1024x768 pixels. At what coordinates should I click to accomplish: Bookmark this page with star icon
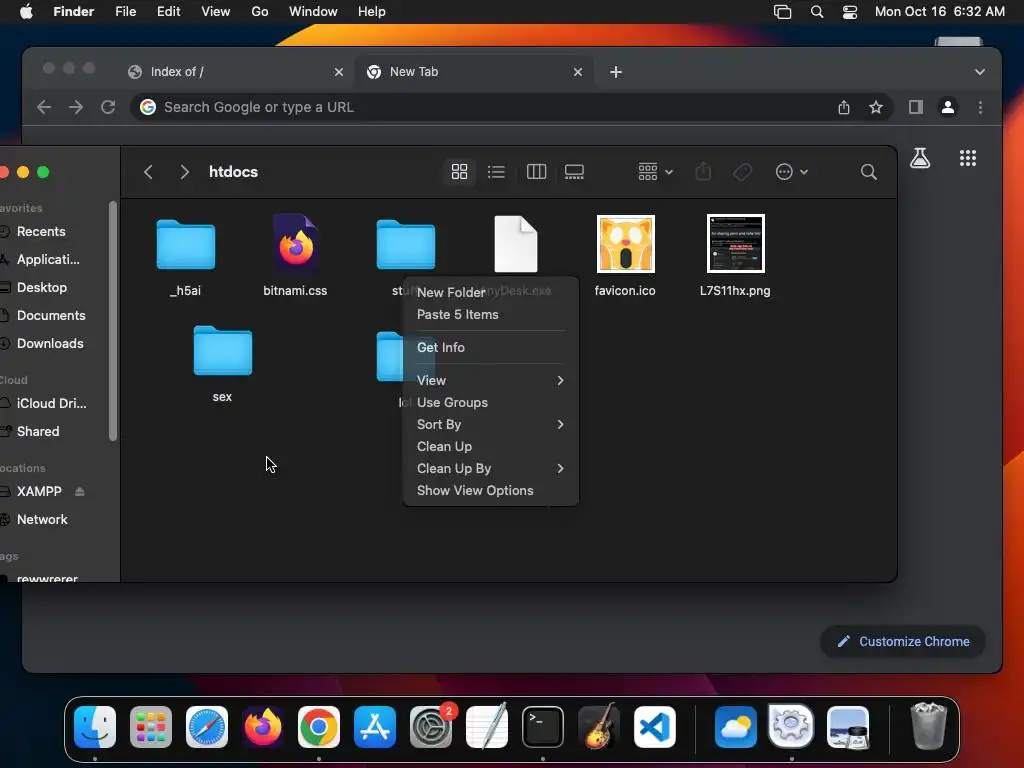[x=876, y=107]
